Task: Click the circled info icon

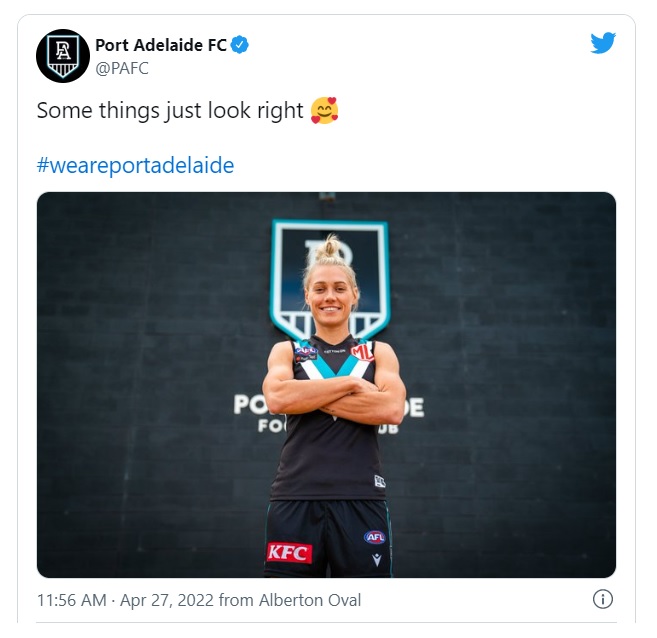Action: 603,599
